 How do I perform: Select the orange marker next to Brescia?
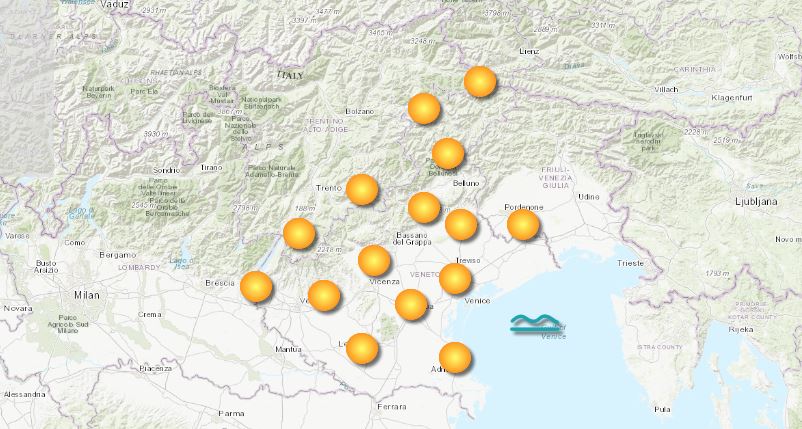[x=256, y=286]
